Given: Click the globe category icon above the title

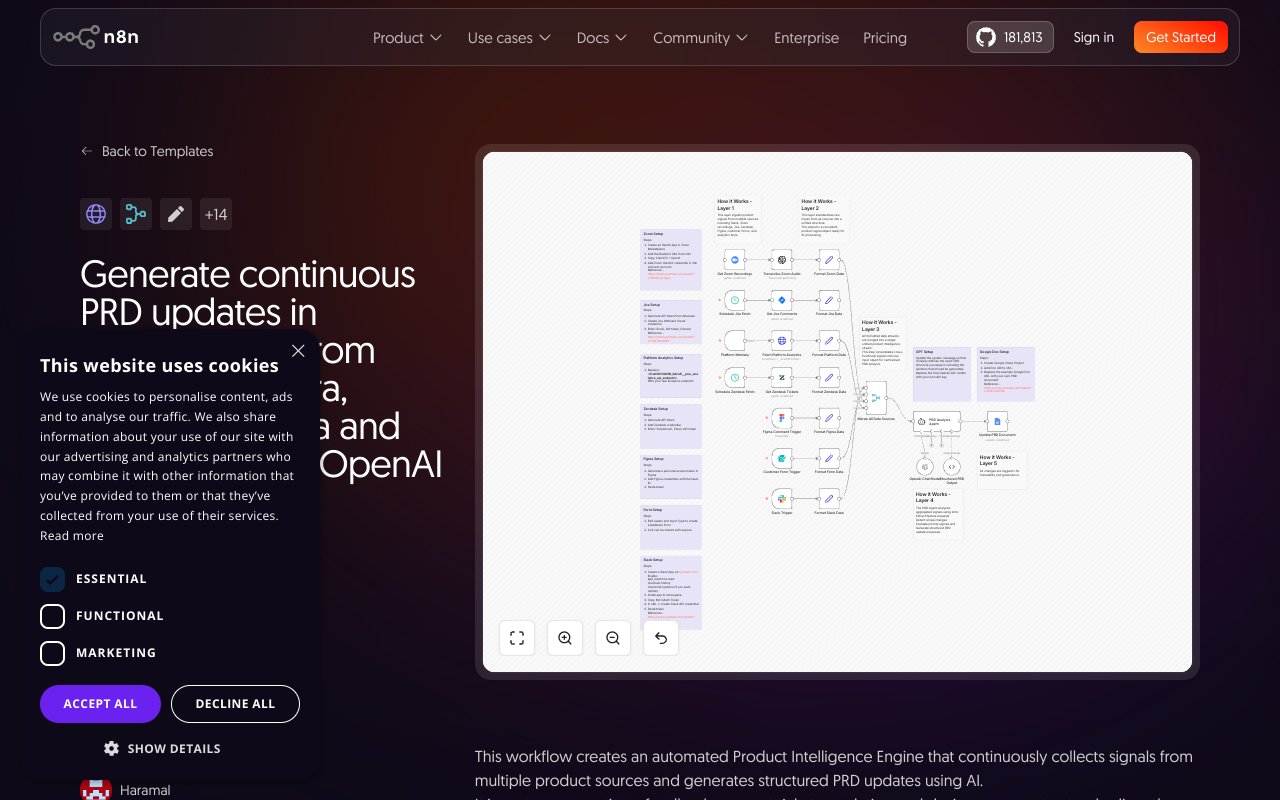Looking at the screenshot, I should click(96, 214).
